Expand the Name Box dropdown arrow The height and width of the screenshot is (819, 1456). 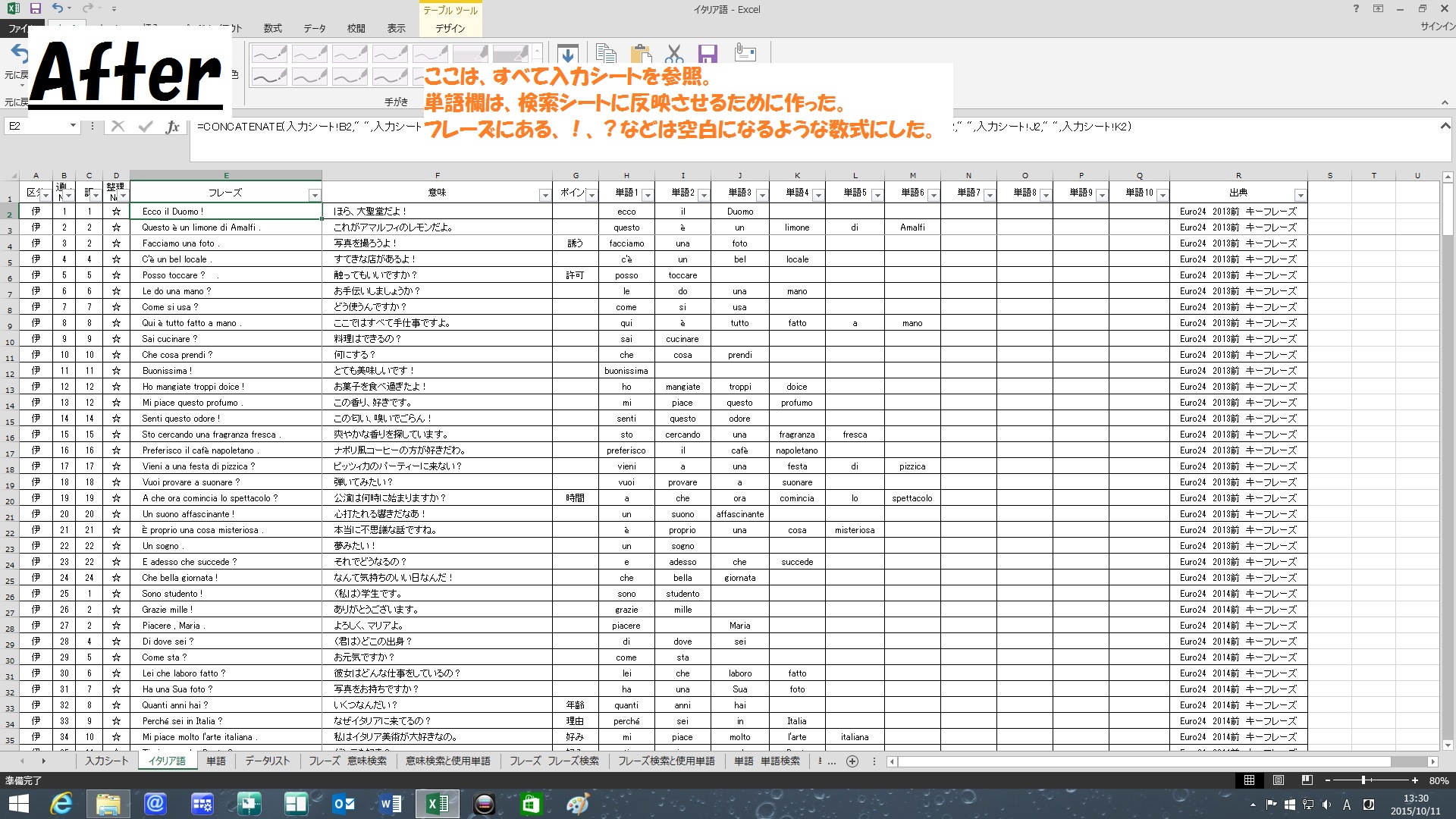pos(73,126)
